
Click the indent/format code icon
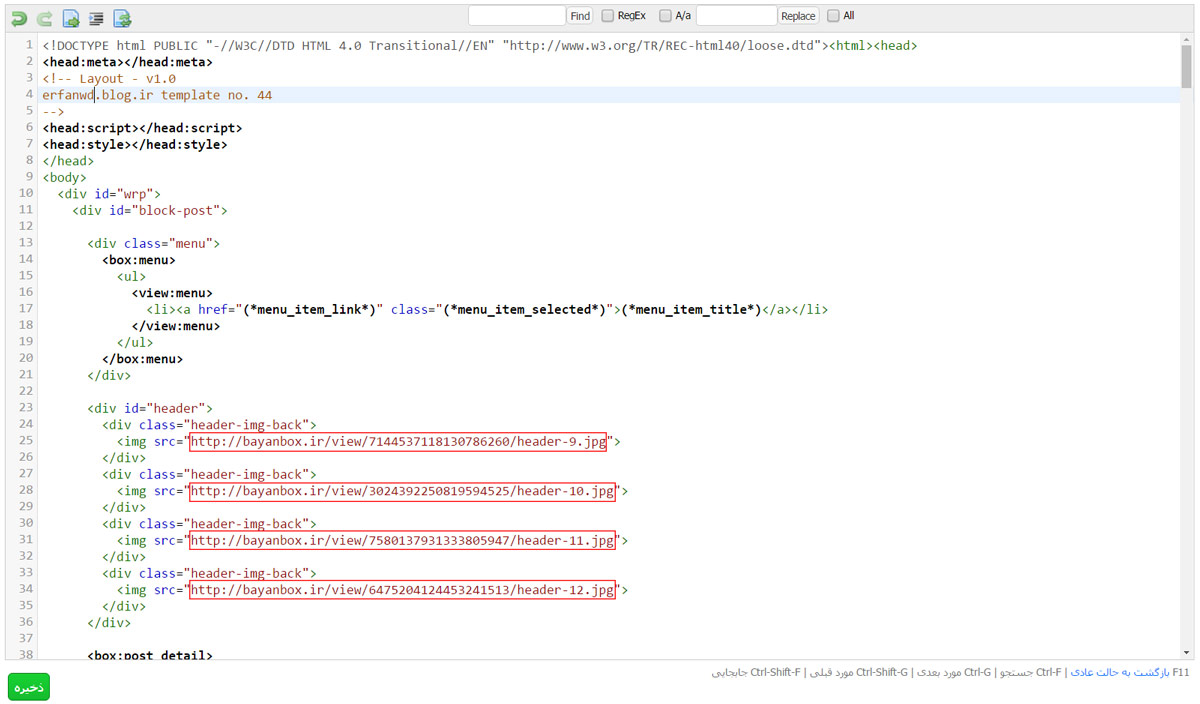97,18
